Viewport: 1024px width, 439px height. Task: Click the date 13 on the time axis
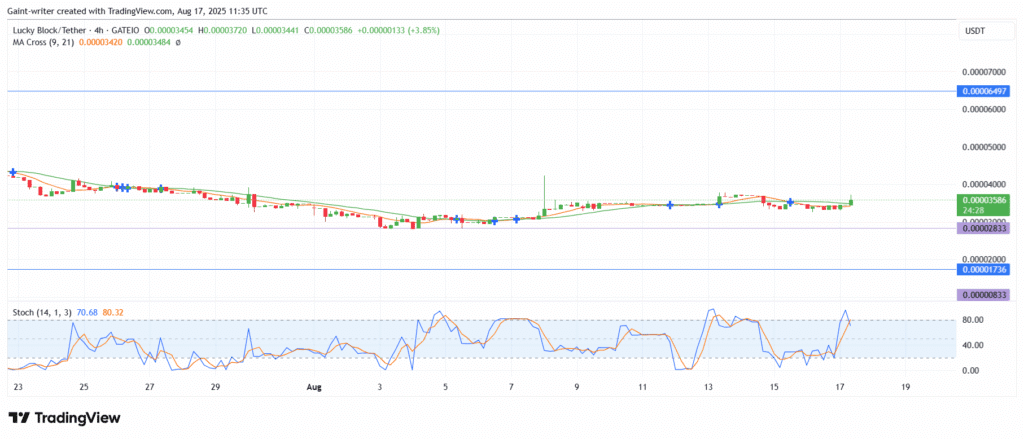[x=709, y=387]
